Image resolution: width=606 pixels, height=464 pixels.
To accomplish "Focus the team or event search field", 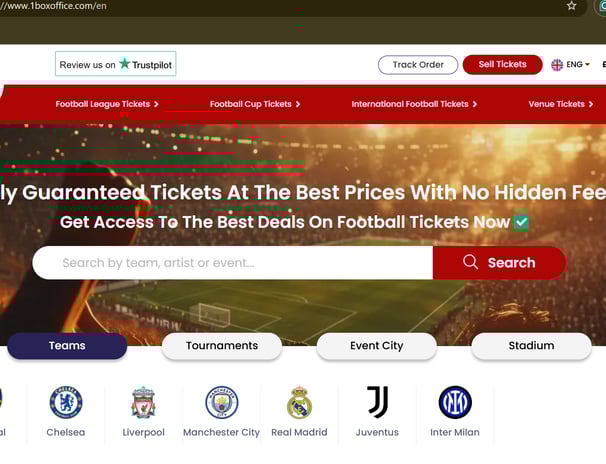I will (233, 263).
